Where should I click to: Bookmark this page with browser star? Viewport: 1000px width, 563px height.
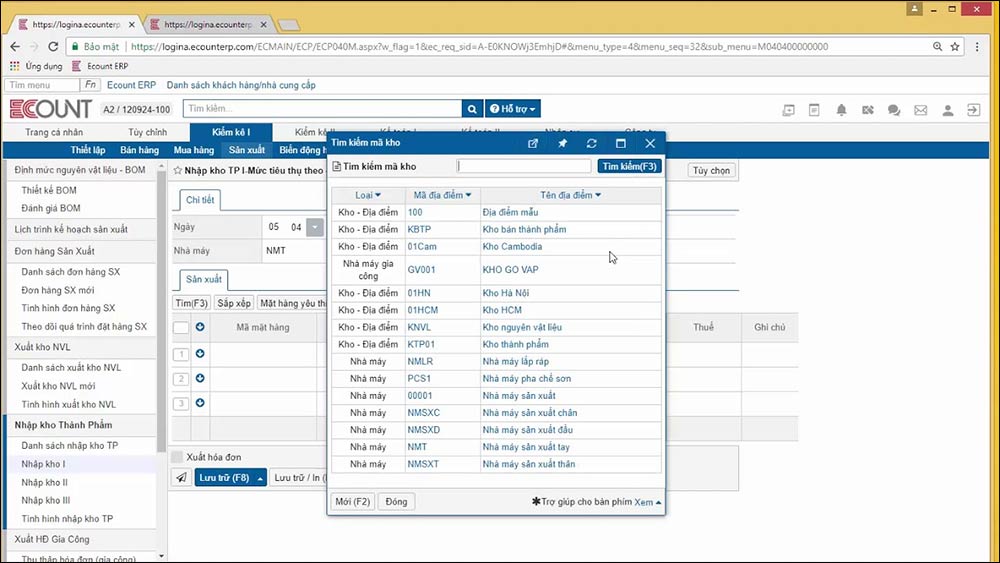[955, 47]
